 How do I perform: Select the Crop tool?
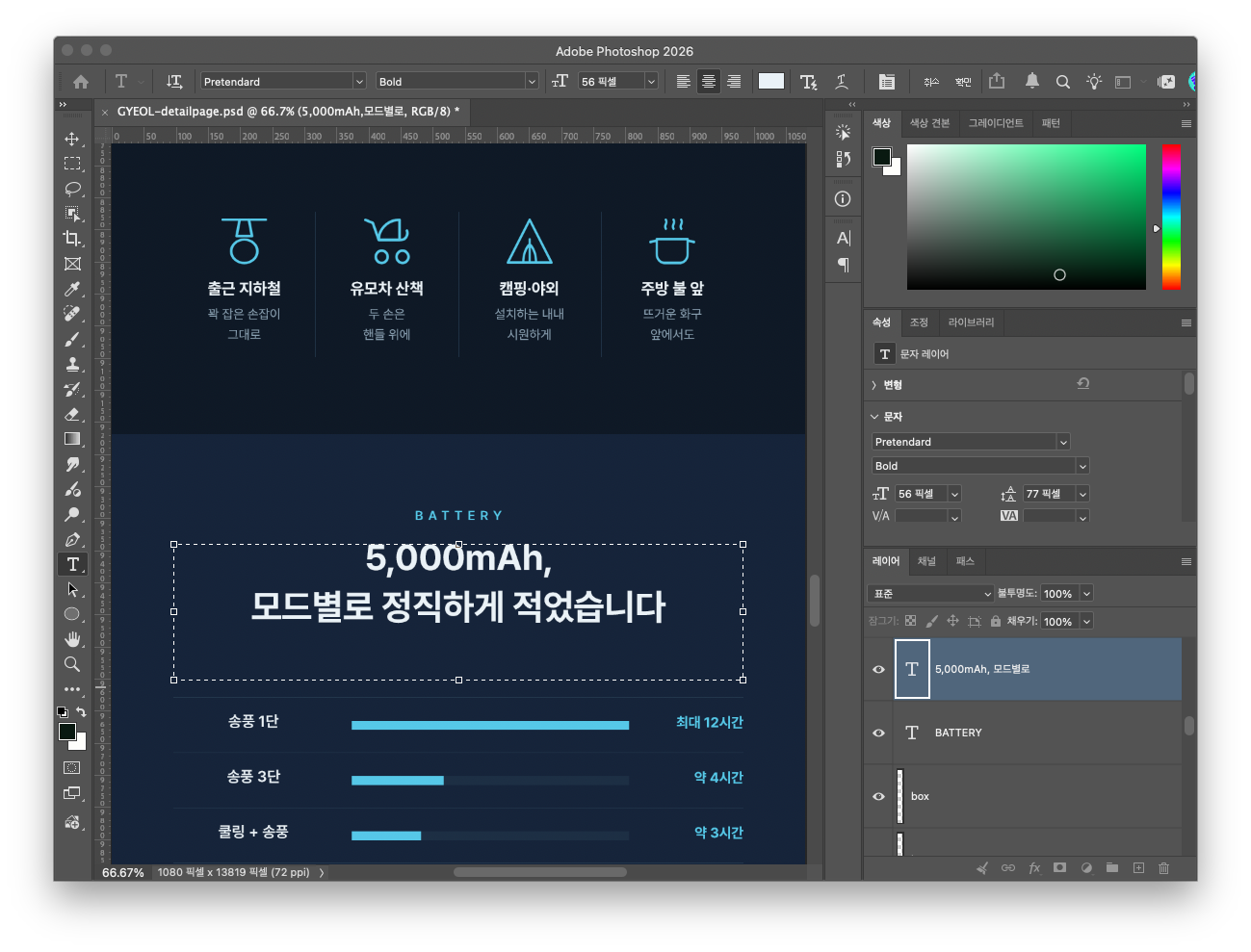click(72, 239)
